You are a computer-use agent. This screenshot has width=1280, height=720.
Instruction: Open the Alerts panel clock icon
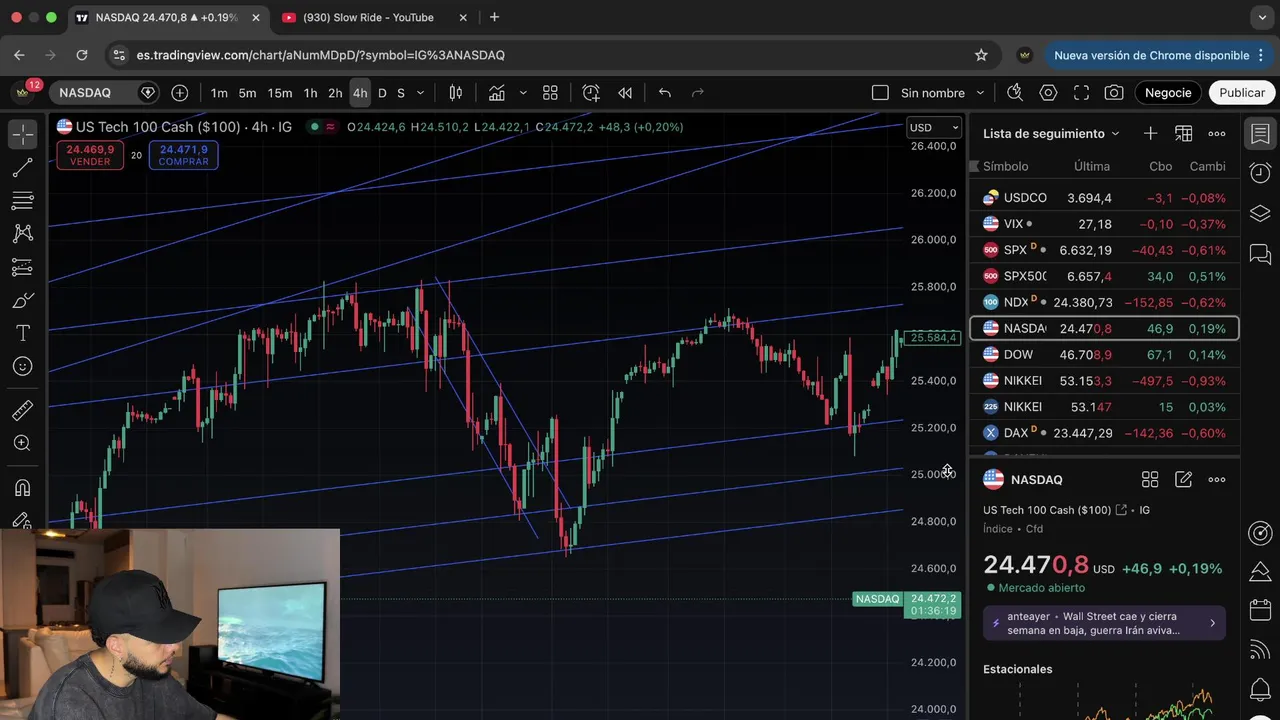pos(1260,173)
